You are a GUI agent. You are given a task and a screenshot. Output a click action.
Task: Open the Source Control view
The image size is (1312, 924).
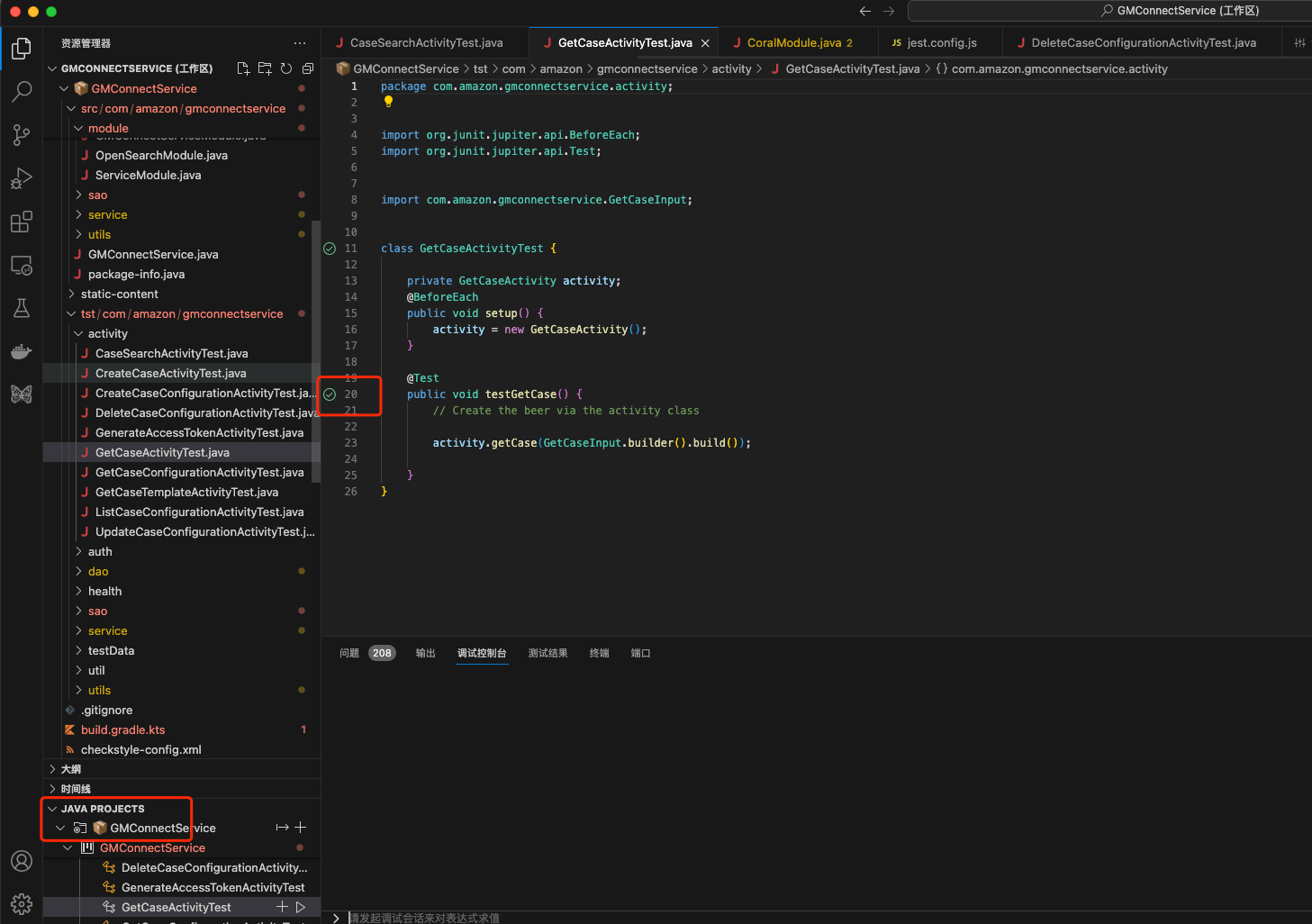pyautogui.click(x=22, y=135)
